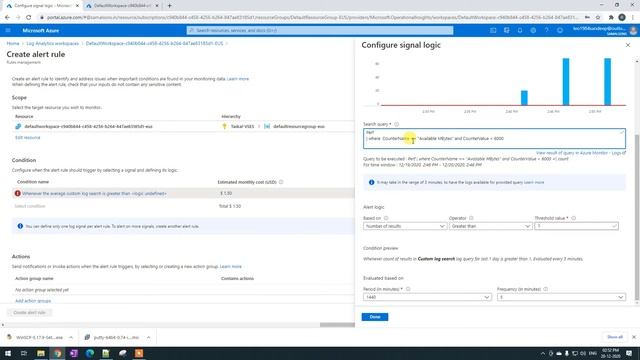Expand options for putty download item
The image size is (640, 360).
(148, 338)
